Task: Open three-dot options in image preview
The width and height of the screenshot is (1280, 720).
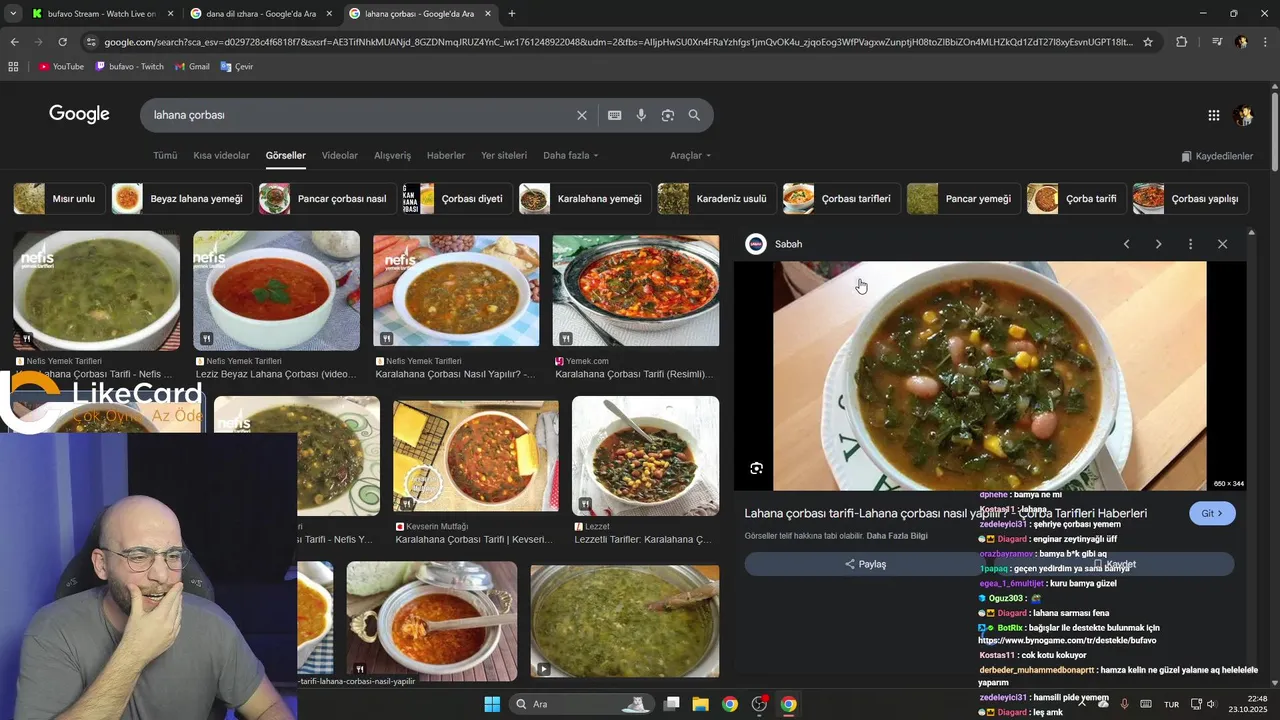Action: [1190, 244]
